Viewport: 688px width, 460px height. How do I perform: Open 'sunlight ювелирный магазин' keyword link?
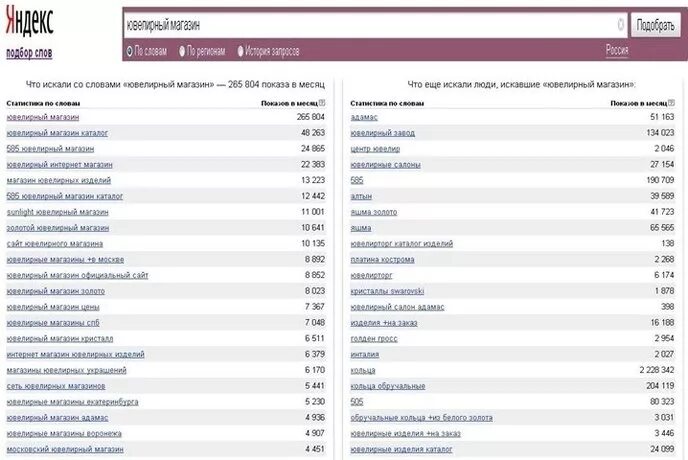pyautogui.click(x=57, y=212)
